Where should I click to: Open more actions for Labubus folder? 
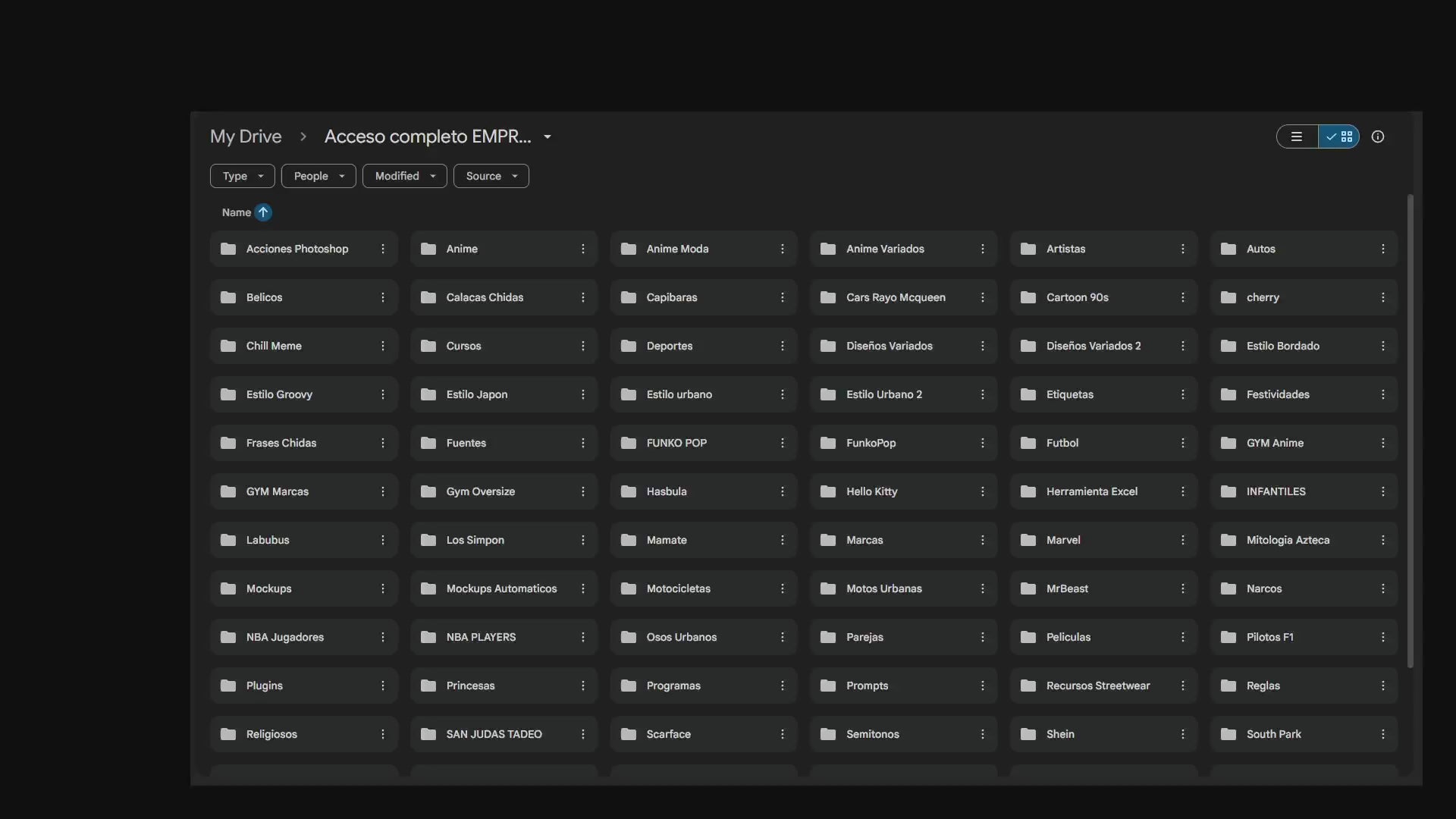pyautogui.click(x=383, y=540)
